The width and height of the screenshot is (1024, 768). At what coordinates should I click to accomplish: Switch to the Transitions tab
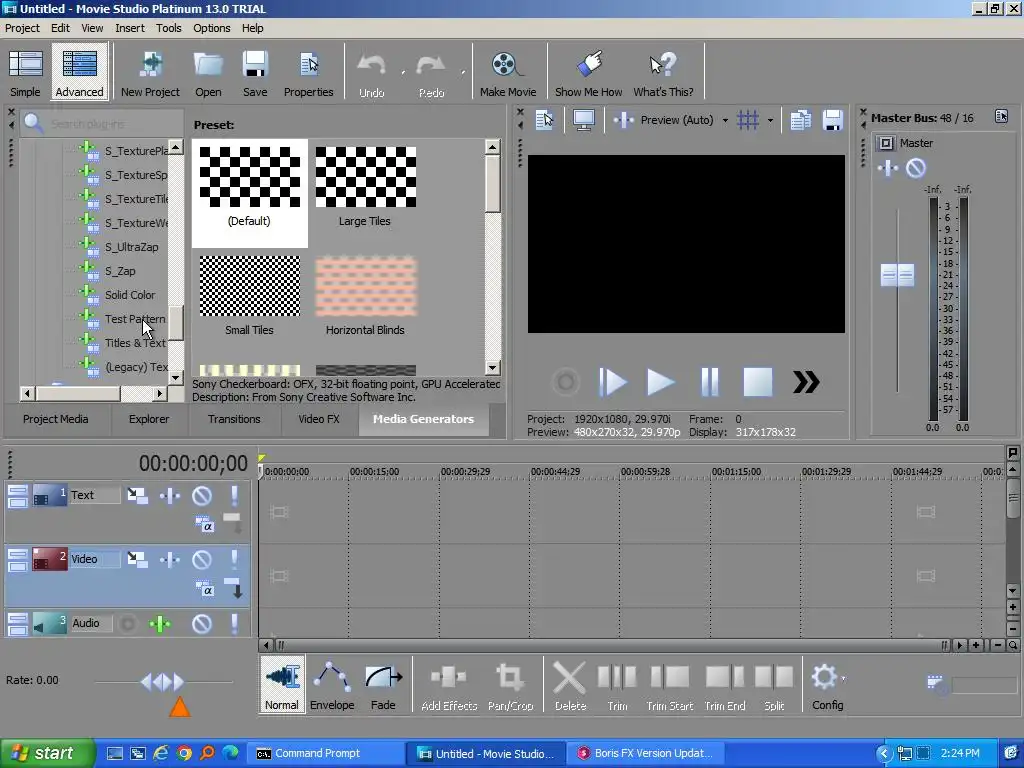pos(234,419)
